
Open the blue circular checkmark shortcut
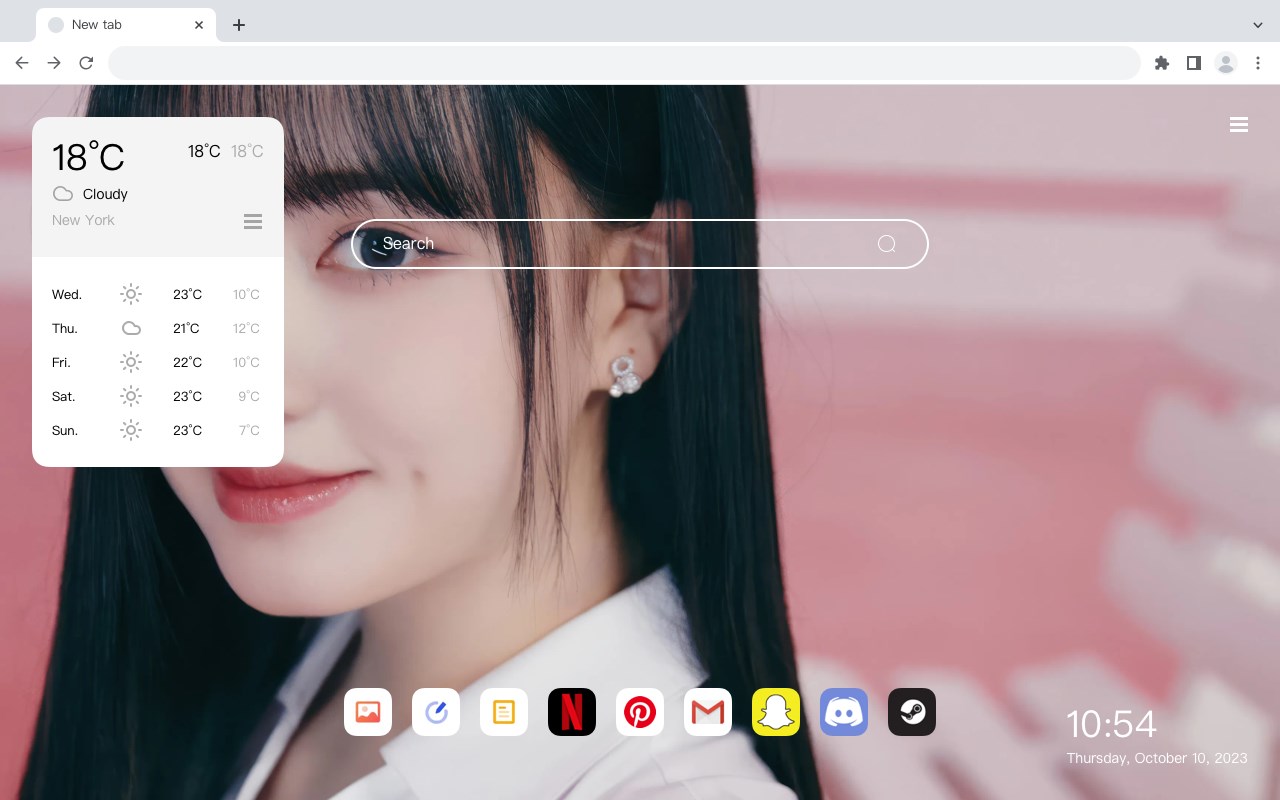[436, 712]
